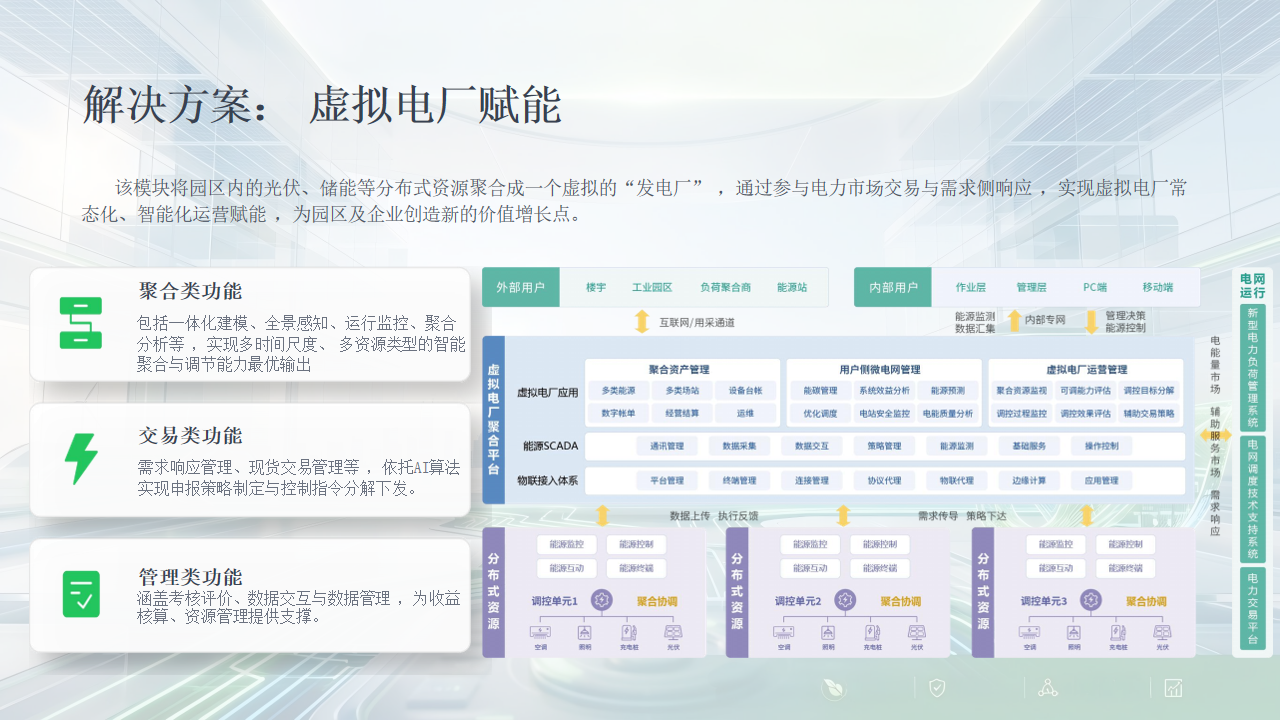Click the 移动端 label
Viewport: 1280px width, 720px height.
tap(1158, 287)
